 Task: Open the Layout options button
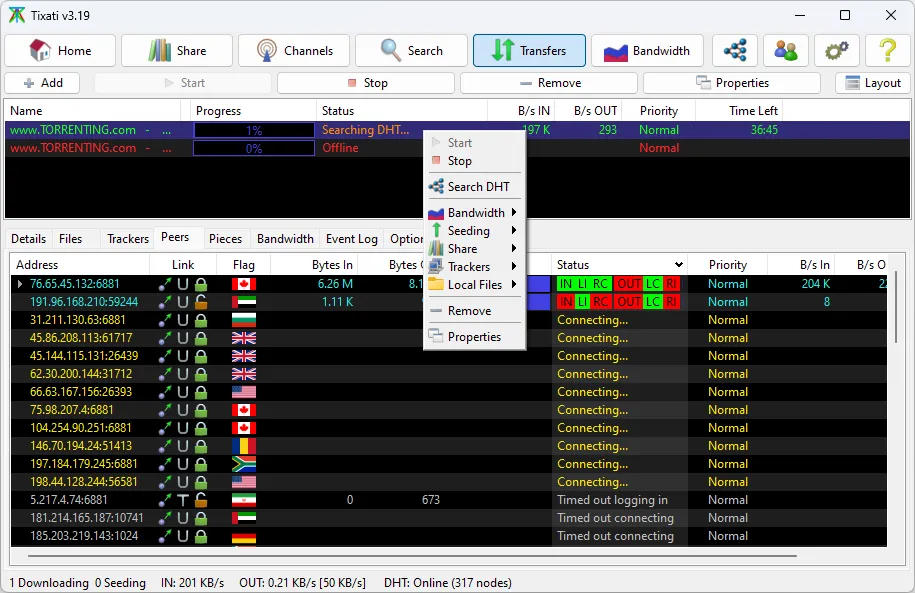[872, 83]
